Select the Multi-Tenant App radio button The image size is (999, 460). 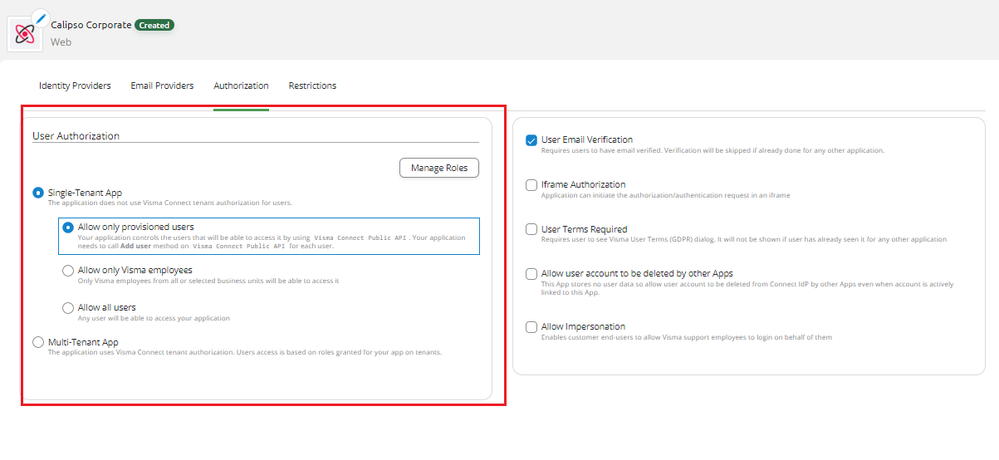click(38, 342)
